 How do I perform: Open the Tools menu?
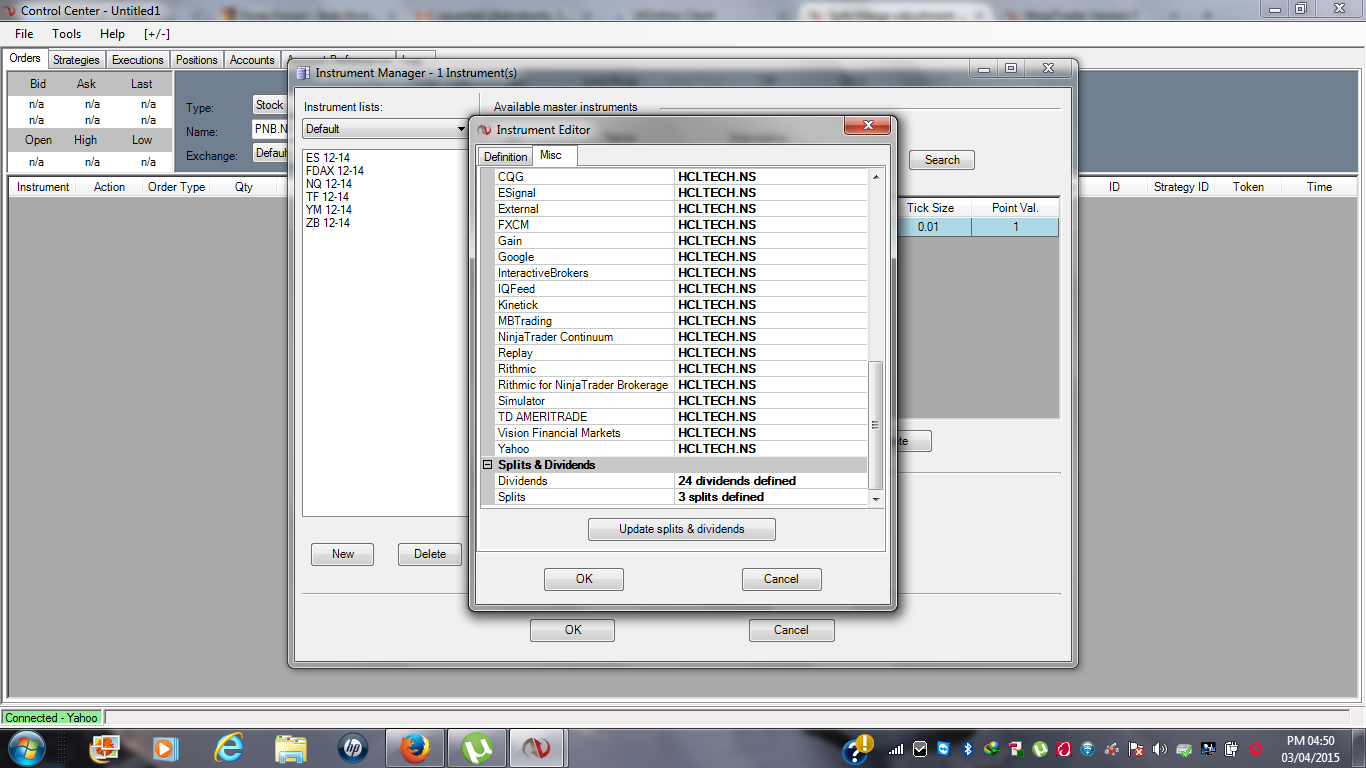coord(67,34)
